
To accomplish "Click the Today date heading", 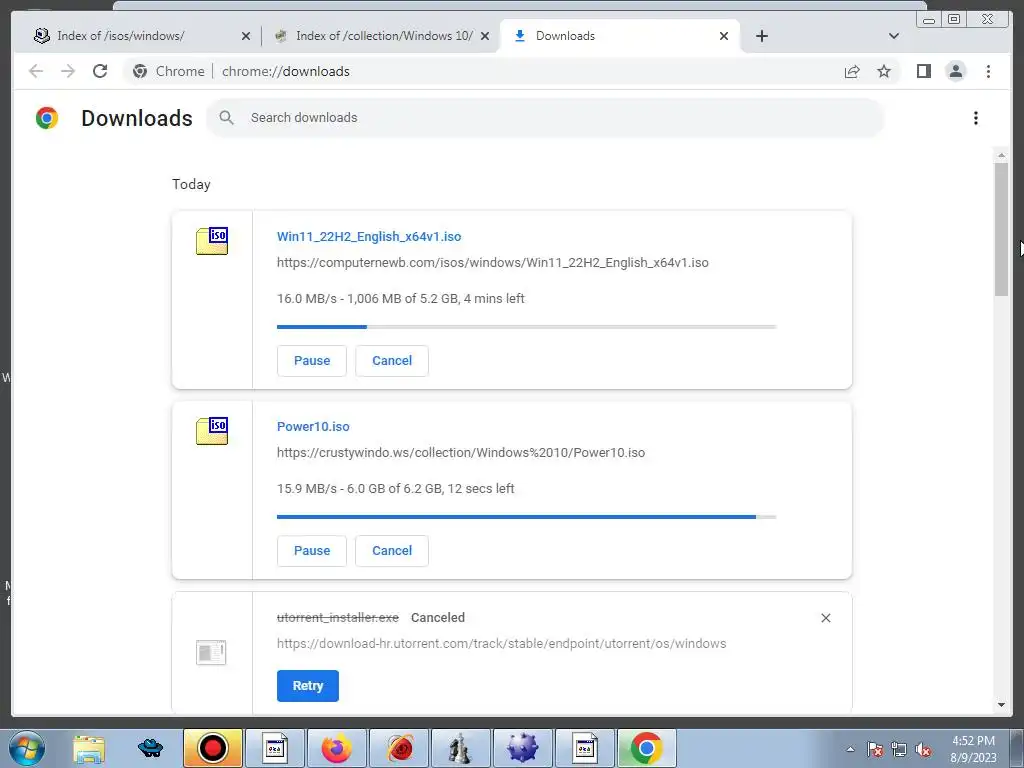I will pos(191,184).
